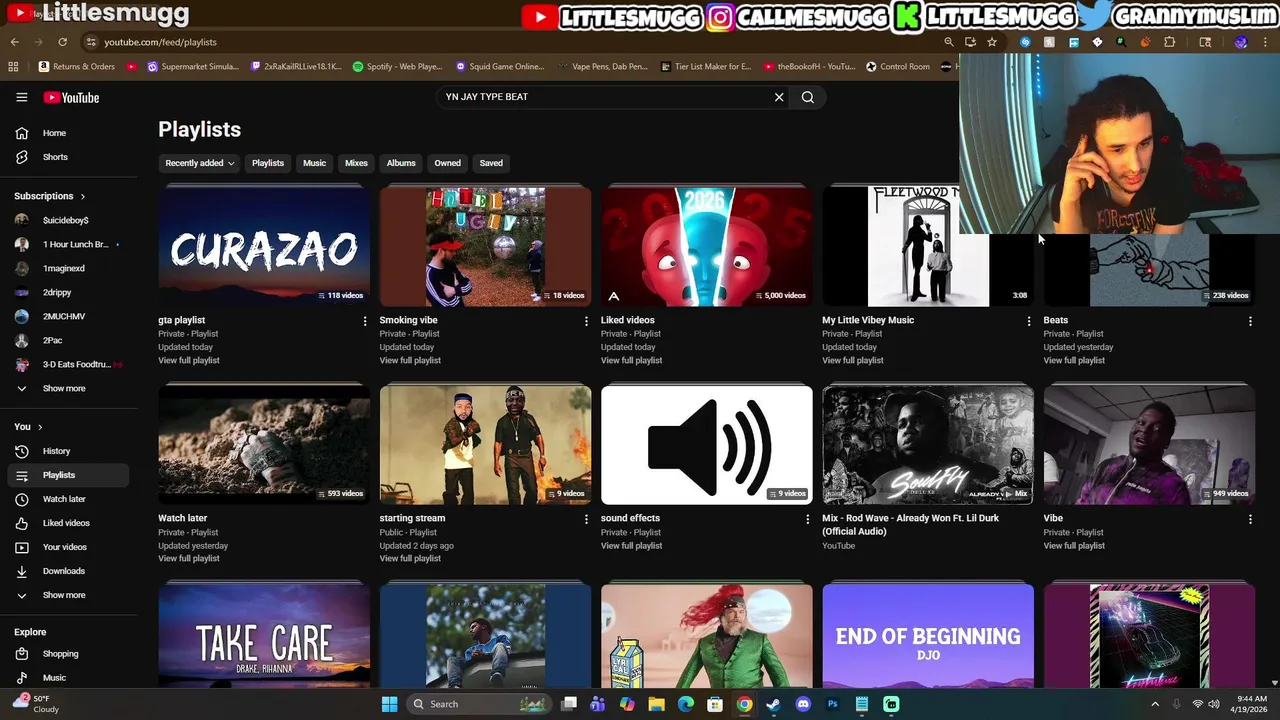This screenshot has height=720, width=1280.
Task: Click the YouTube logo
Action: (x=71, y=97)
